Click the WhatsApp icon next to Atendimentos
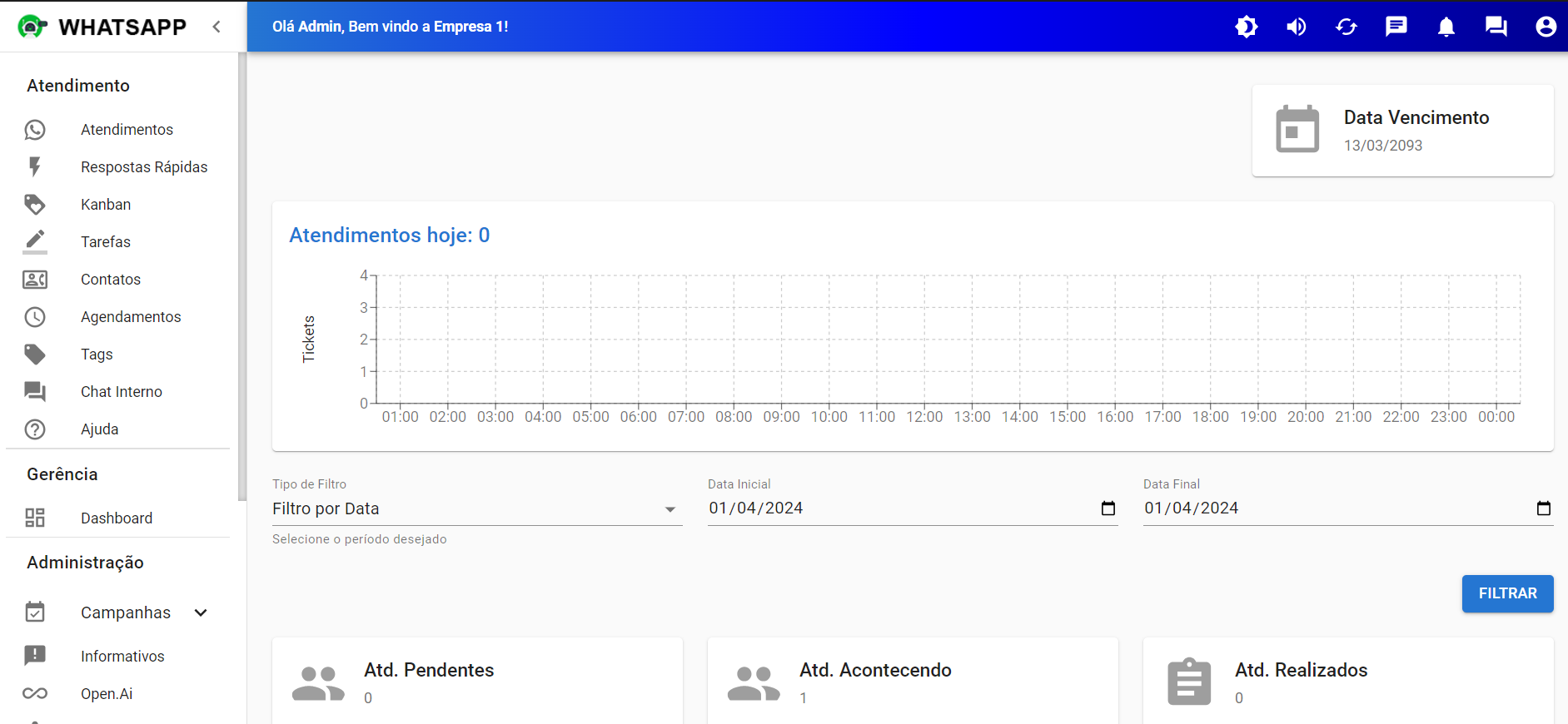 point(35,130)
